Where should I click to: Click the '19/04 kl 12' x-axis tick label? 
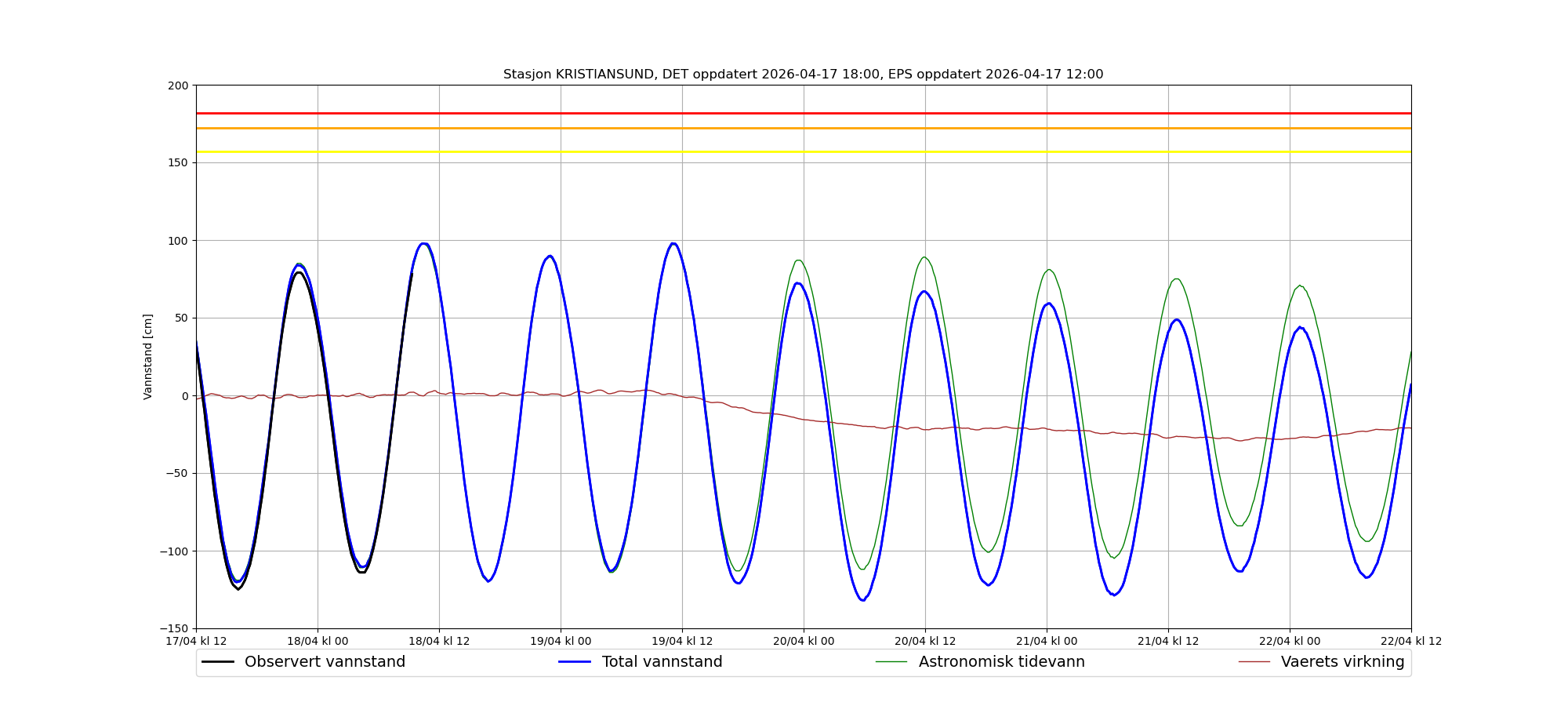coord(682,641)
